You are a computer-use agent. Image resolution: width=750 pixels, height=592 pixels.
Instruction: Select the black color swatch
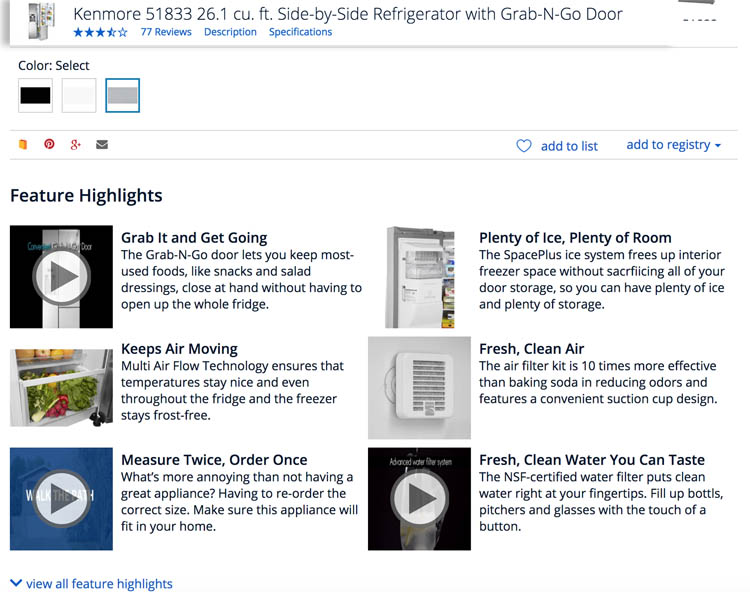(x=35, y=96)
